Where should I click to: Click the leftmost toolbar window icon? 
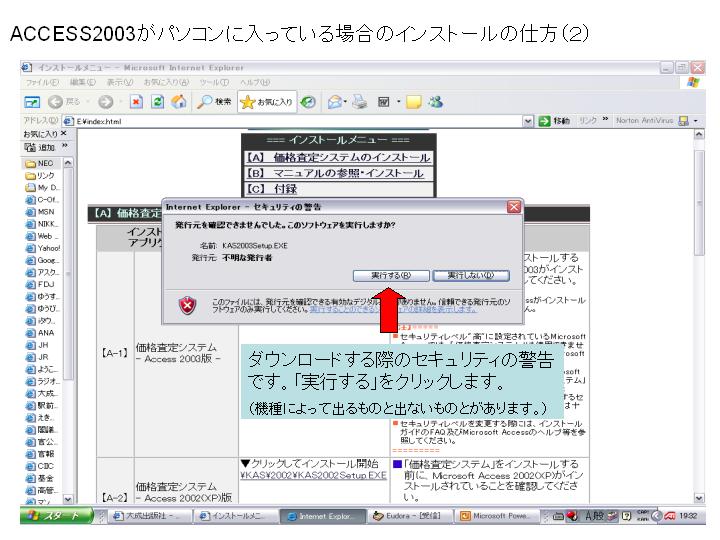pyautogui.click(x=32, y=102)
